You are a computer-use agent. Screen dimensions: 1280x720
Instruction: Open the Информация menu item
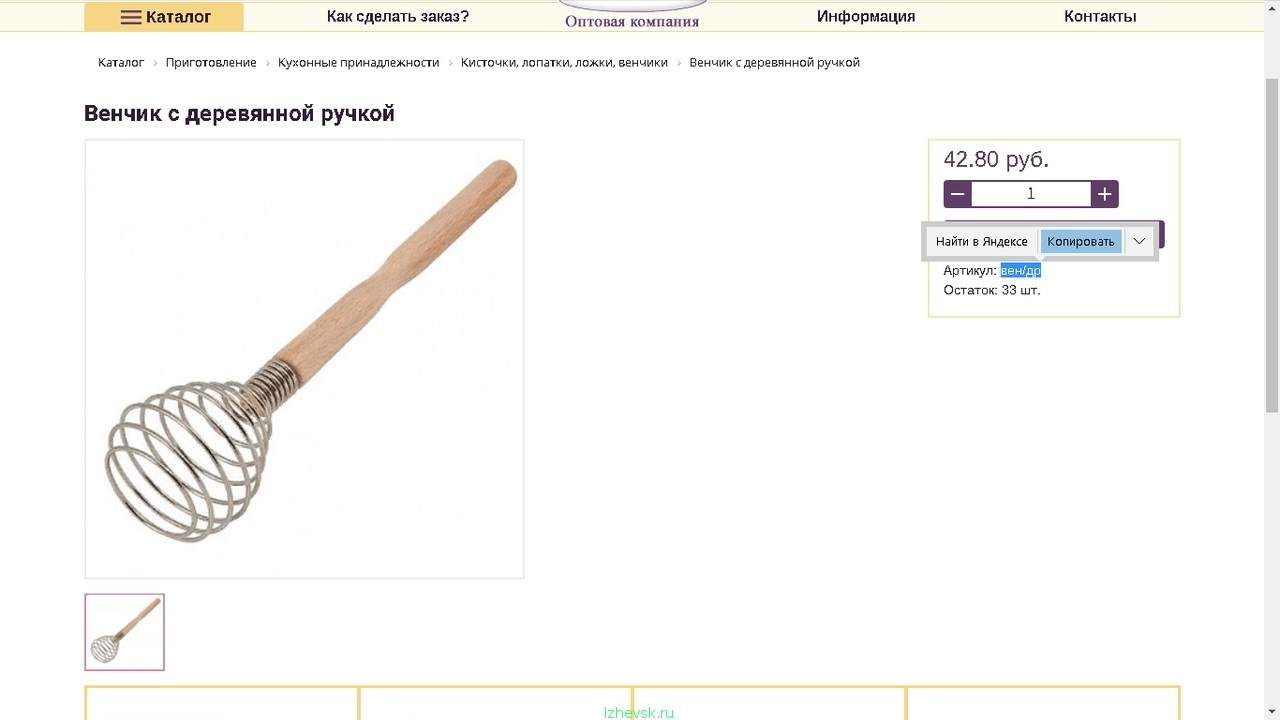coord(866,16)
